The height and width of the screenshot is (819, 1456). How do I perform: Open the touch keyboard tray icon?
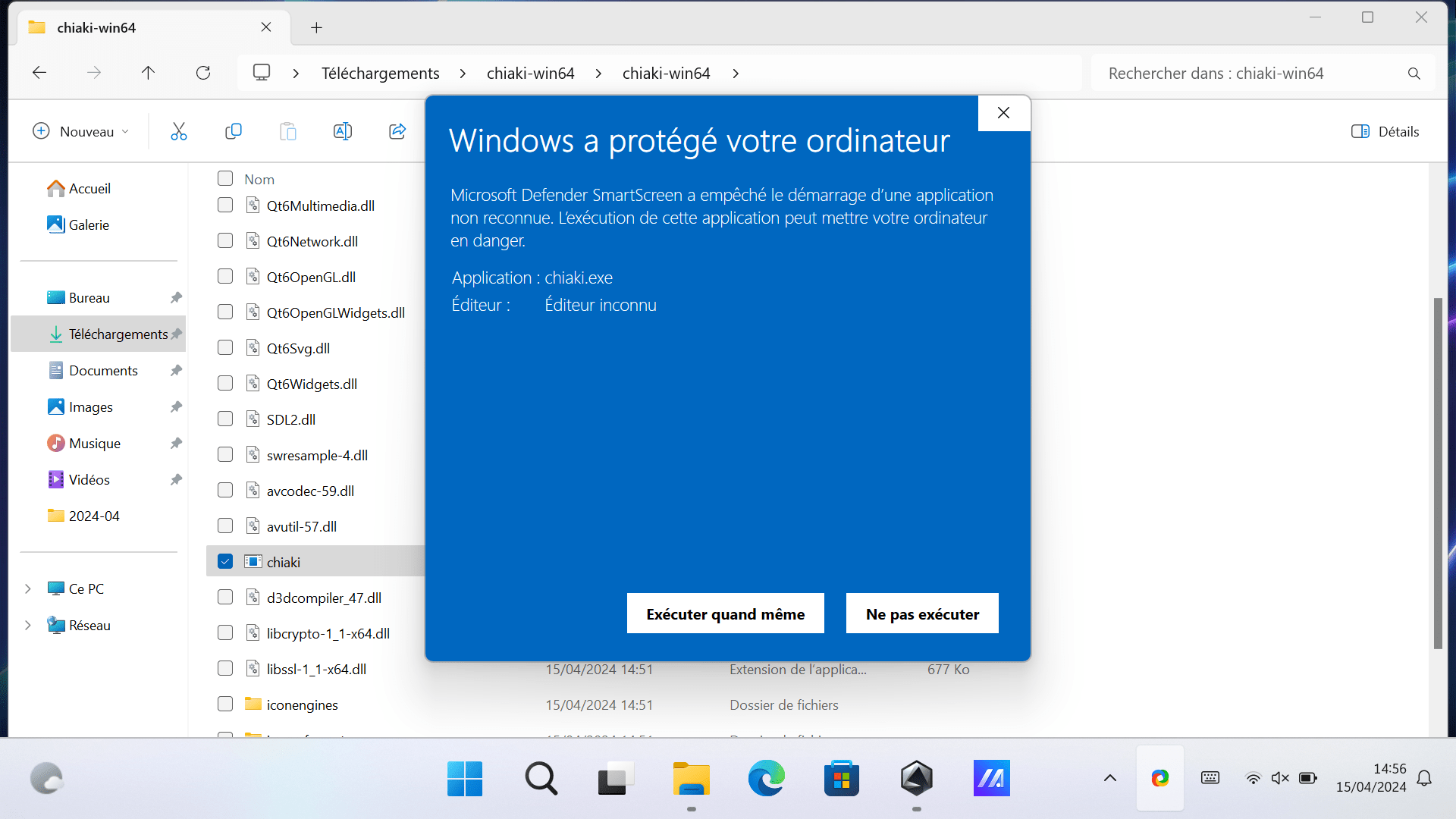pyautogui.click(x=1210, y=778)
